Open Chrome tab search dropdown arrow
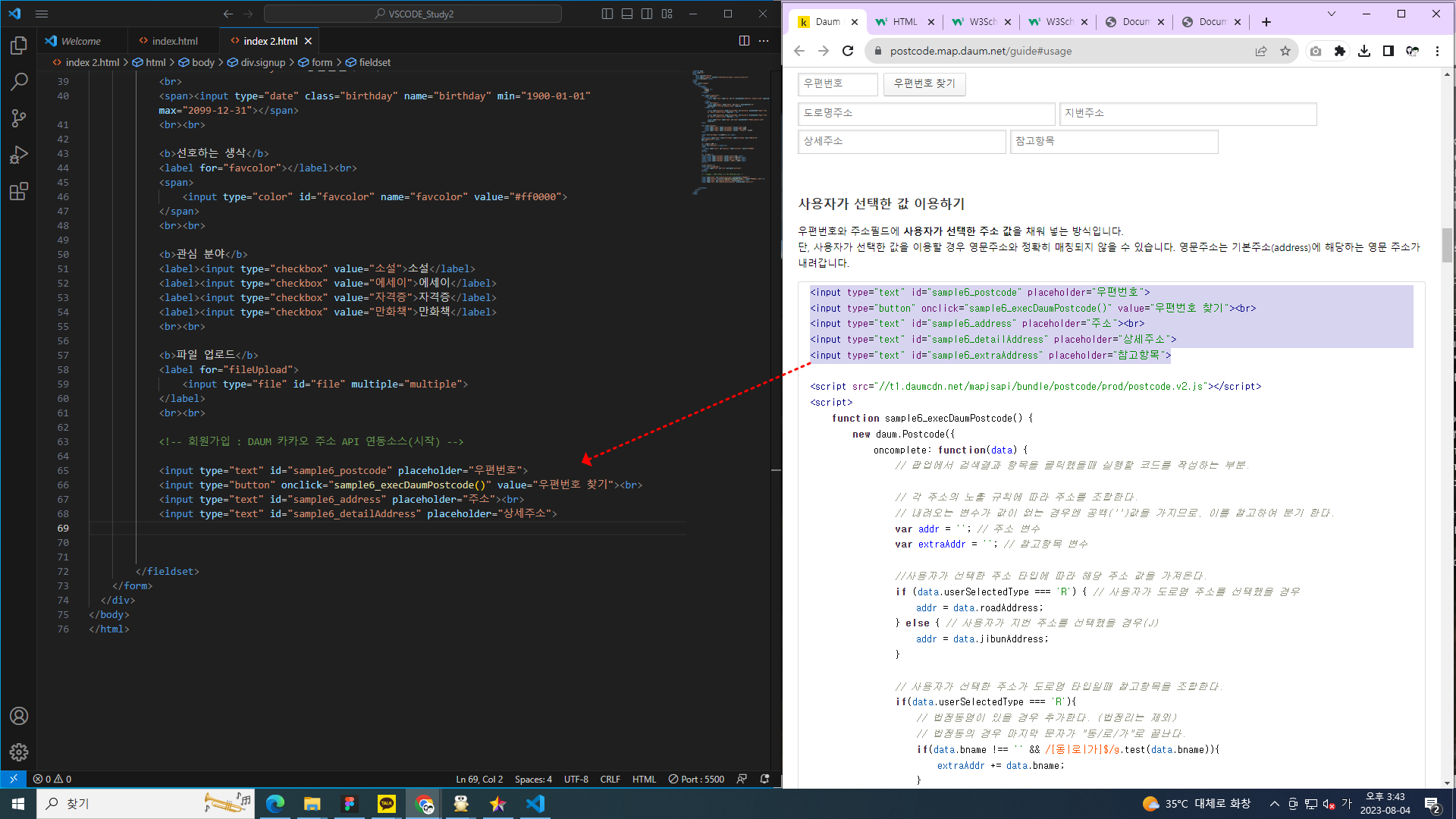Screen dimensions: 1456x819 (x=1332, y=14)
